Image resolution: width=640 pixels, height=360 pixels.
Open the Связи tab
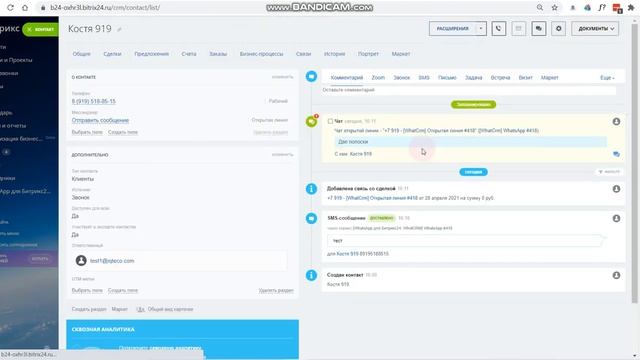[303, 54]
